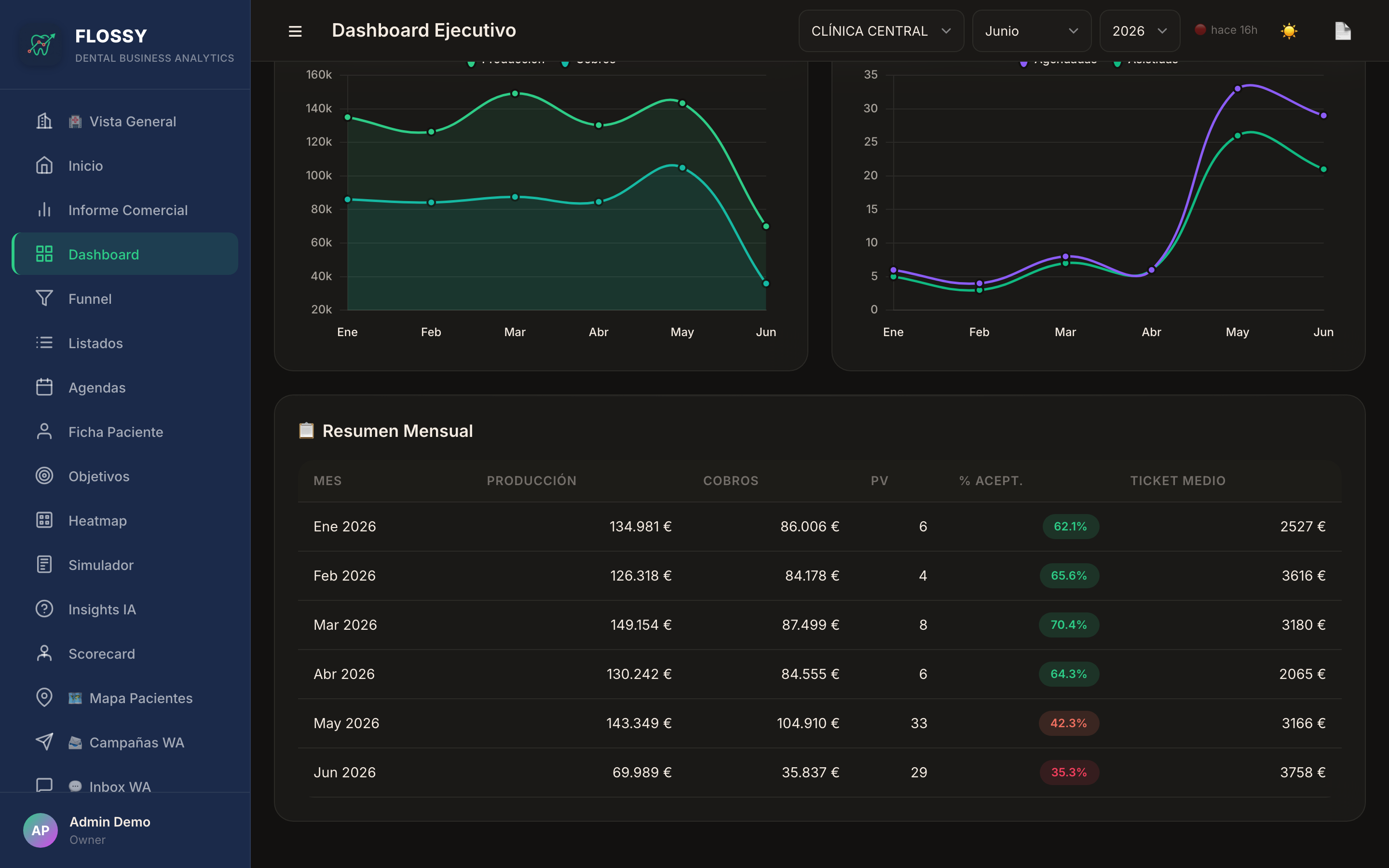Click the Heatmap grid icon
This screenshot has width=1389, height=868.
tap(44, 520)
